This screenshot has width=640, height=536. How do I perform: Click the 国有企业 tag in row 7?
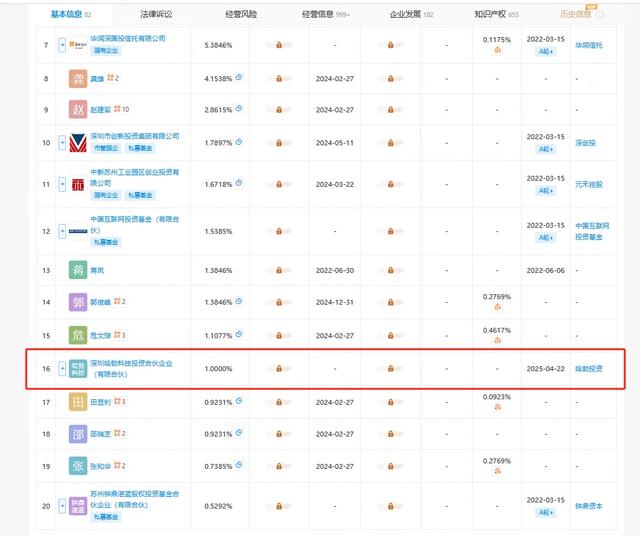click(x=106, y=51)
